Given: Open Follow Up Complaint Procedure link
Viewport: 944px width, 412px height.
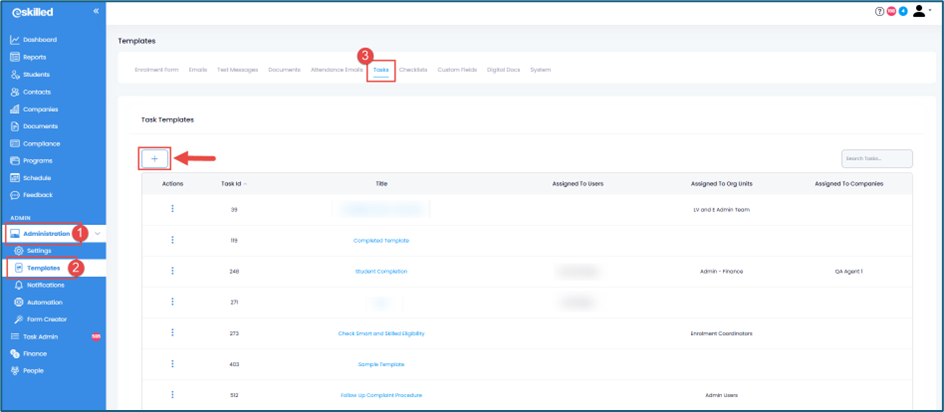Looking at the screenshot, I should (381, 395).
